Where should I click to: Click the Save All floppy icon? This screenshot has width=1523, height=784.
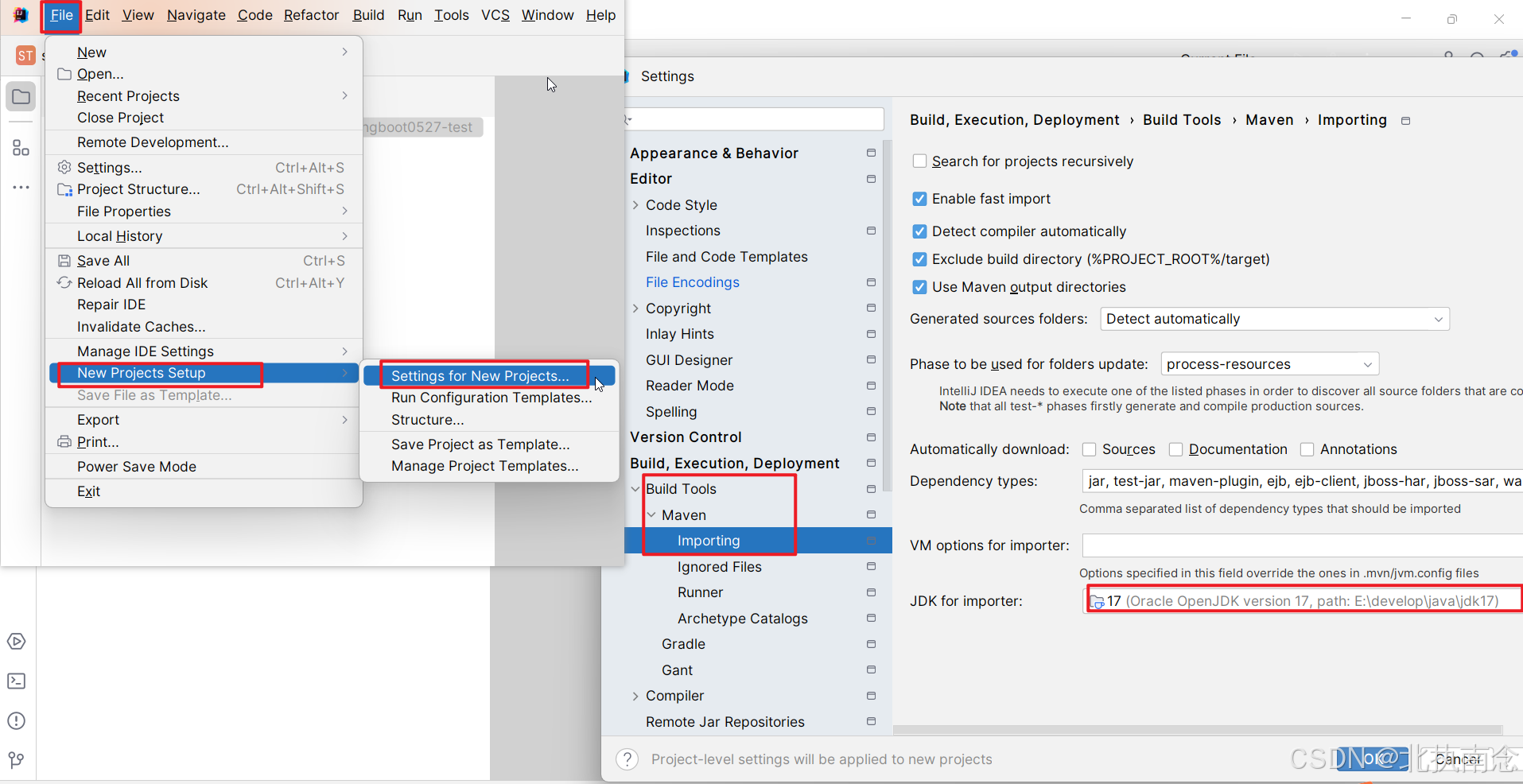pos(64,260)
